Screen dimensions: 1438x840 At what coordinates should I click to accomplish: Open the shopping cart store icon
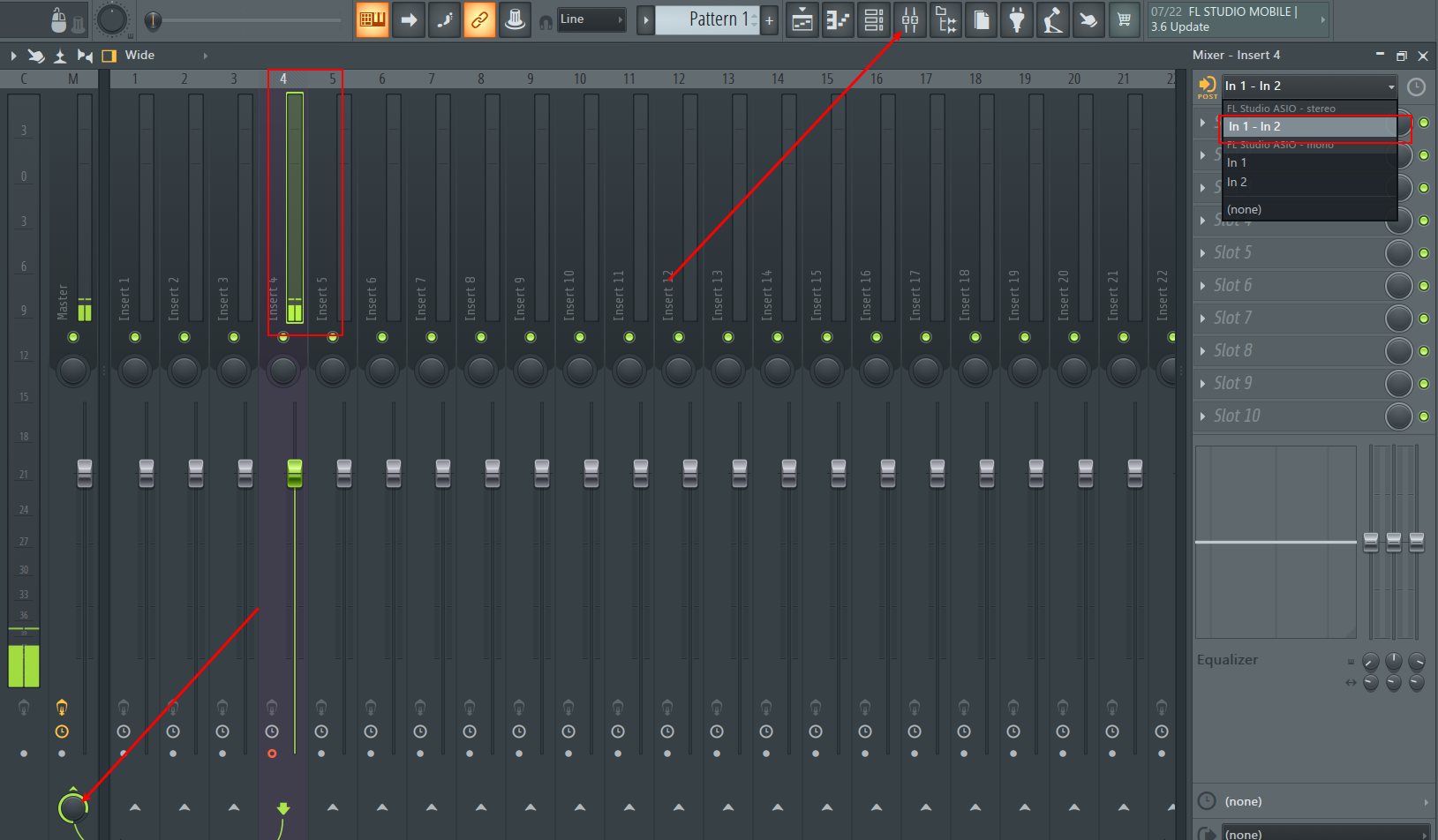point(1124,19)
